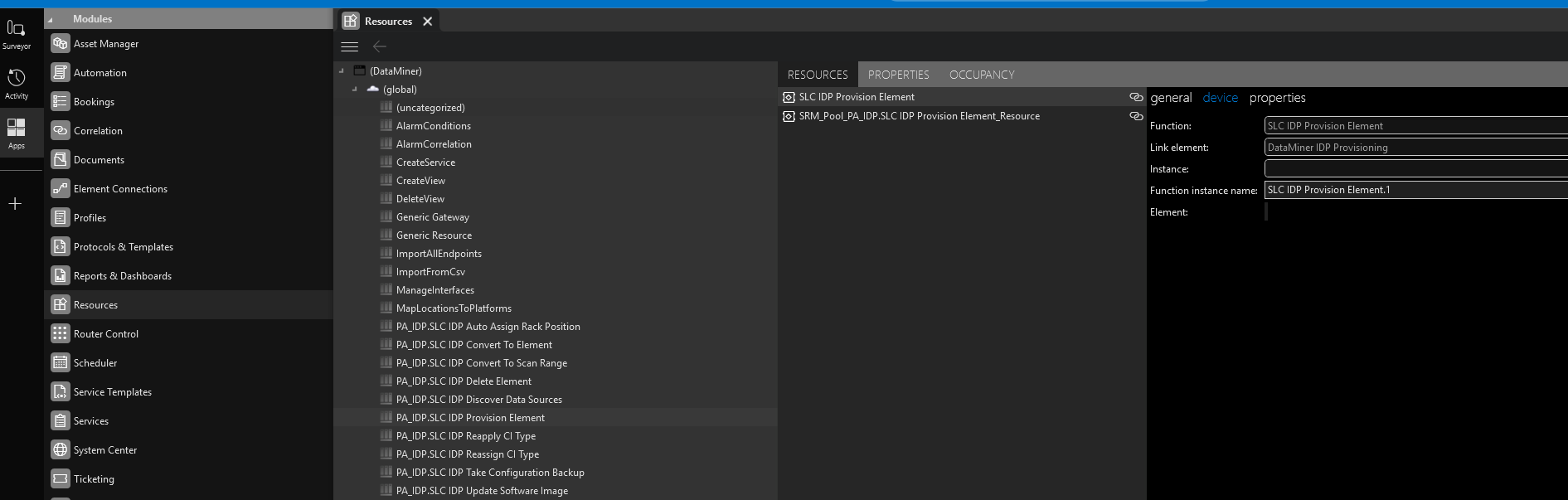Viewport: 1568px width, 500px height.
Task: Click link icon beside SLC IDP Provision Element
Action: coord(1136,97)
